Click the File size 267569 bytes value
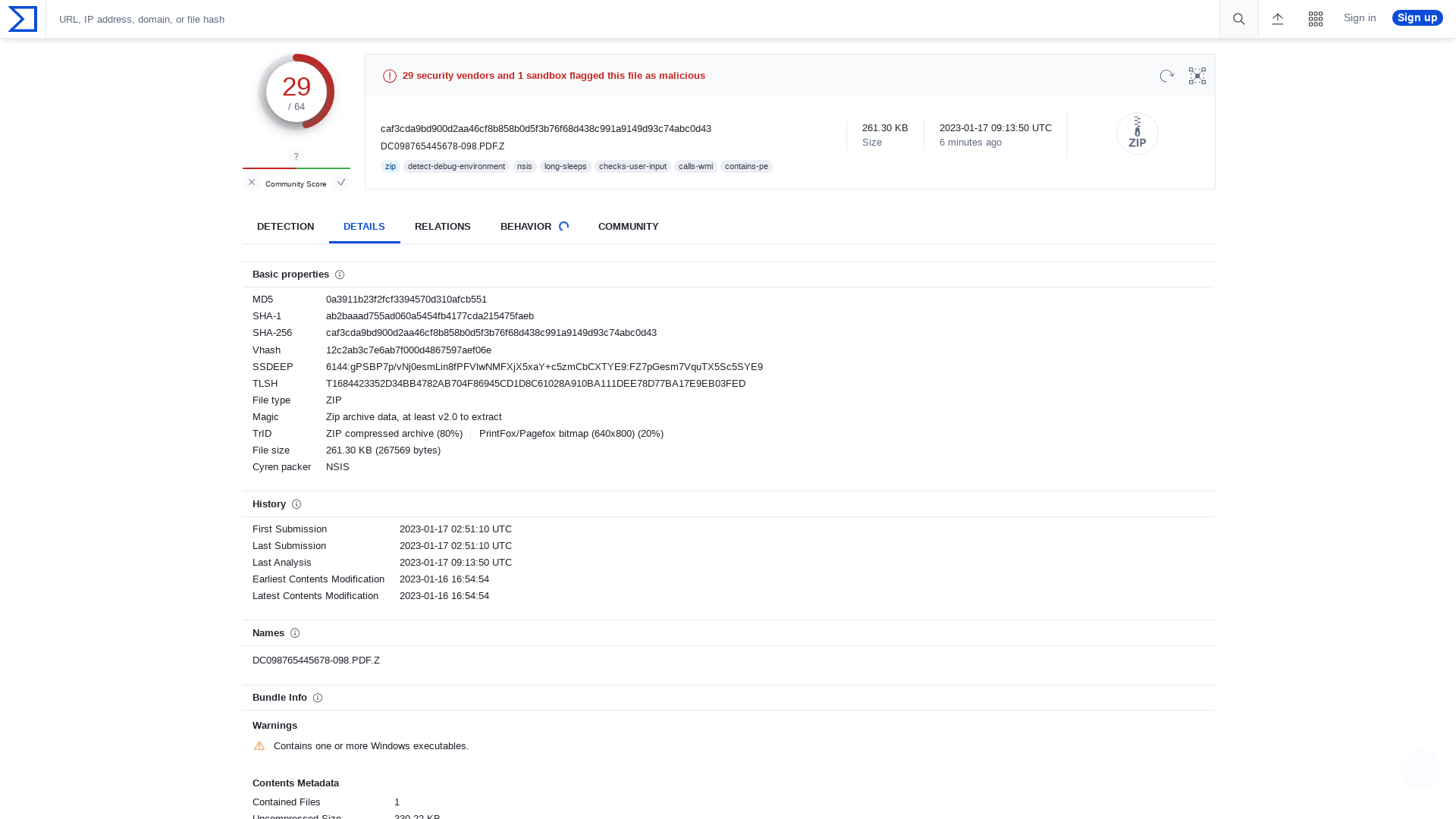Image resolution: width=1456 pixels, height=819 pixels. (x=383, y=450)
